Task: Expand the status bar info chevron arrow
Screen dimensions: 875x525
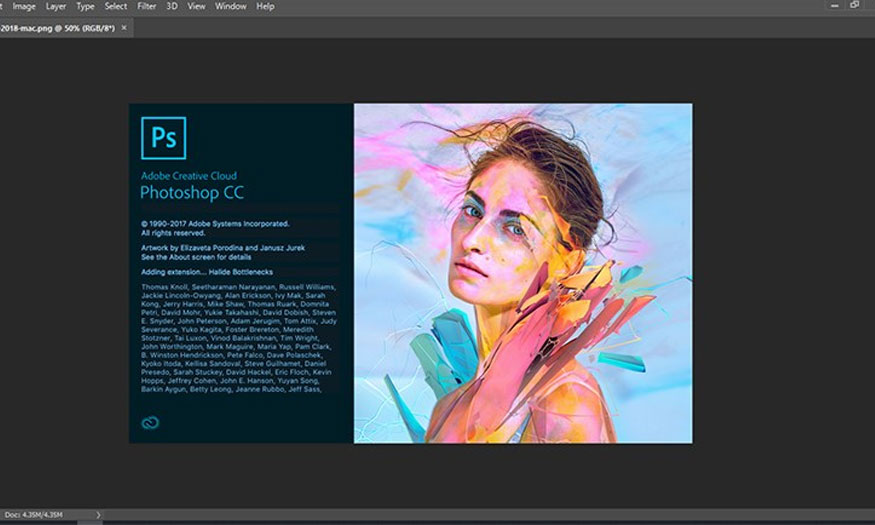Action: pyautogui.click(x=98, y=515)
